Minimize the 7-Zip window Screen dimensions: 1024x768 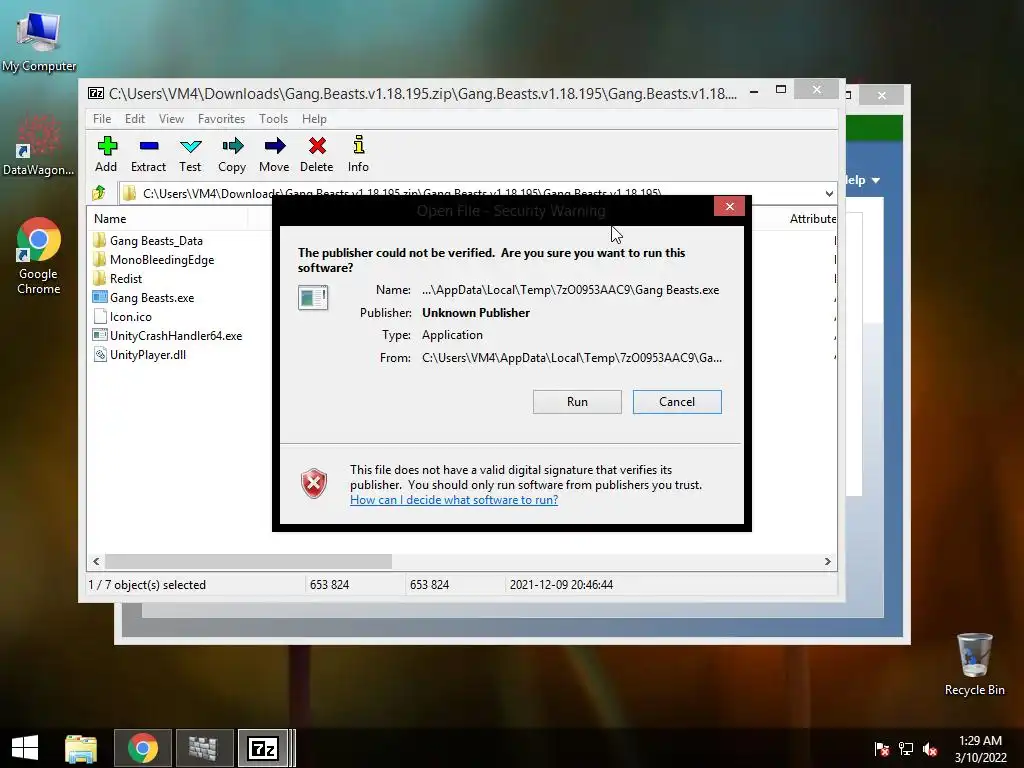(754, 91)
